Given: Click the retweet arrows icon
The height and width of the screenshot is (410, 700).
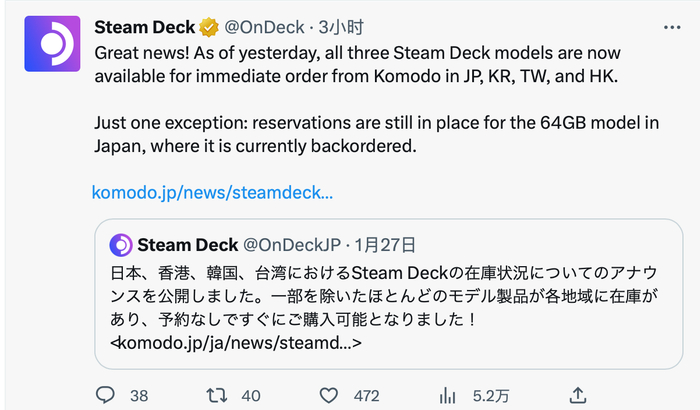Looking at the screenshot, I should (217, 395).
